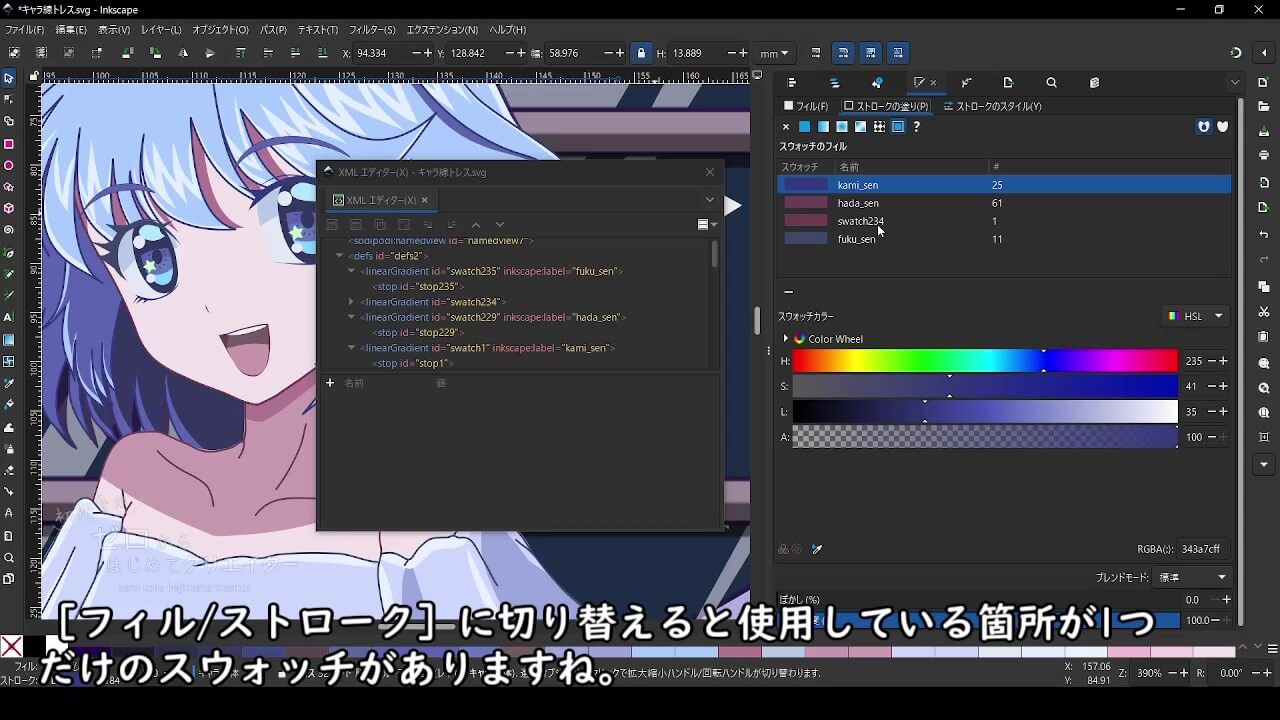1280x720 pixels.
Task: Click the RGBA hex value field
Action: pyautogui.click(x=1201, y=549)
